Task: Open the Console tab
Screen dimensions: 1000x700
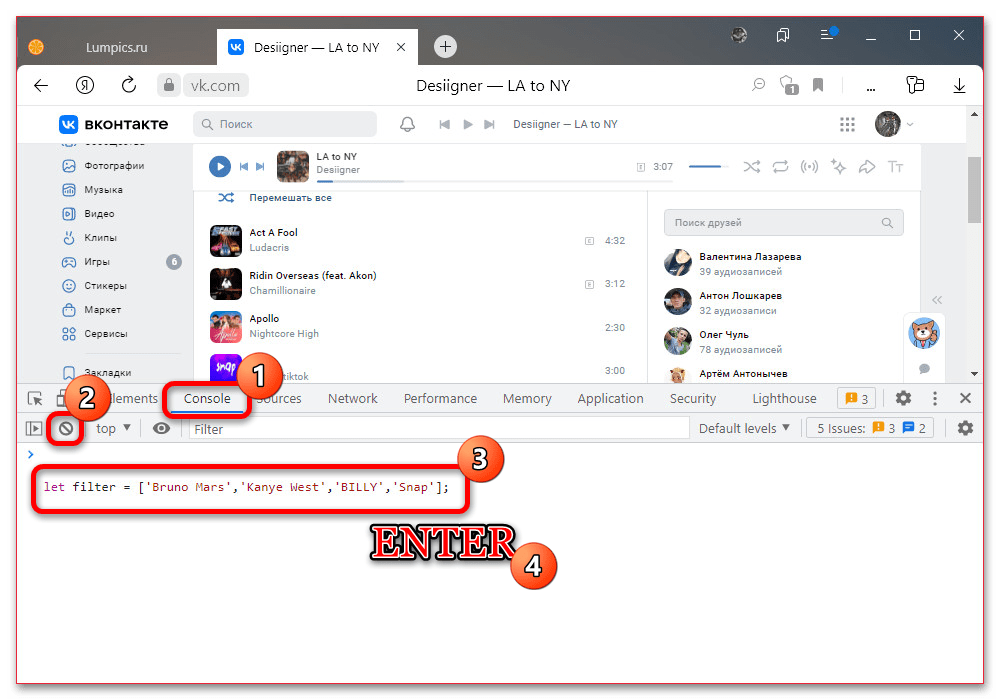Action: coord(207,398)
